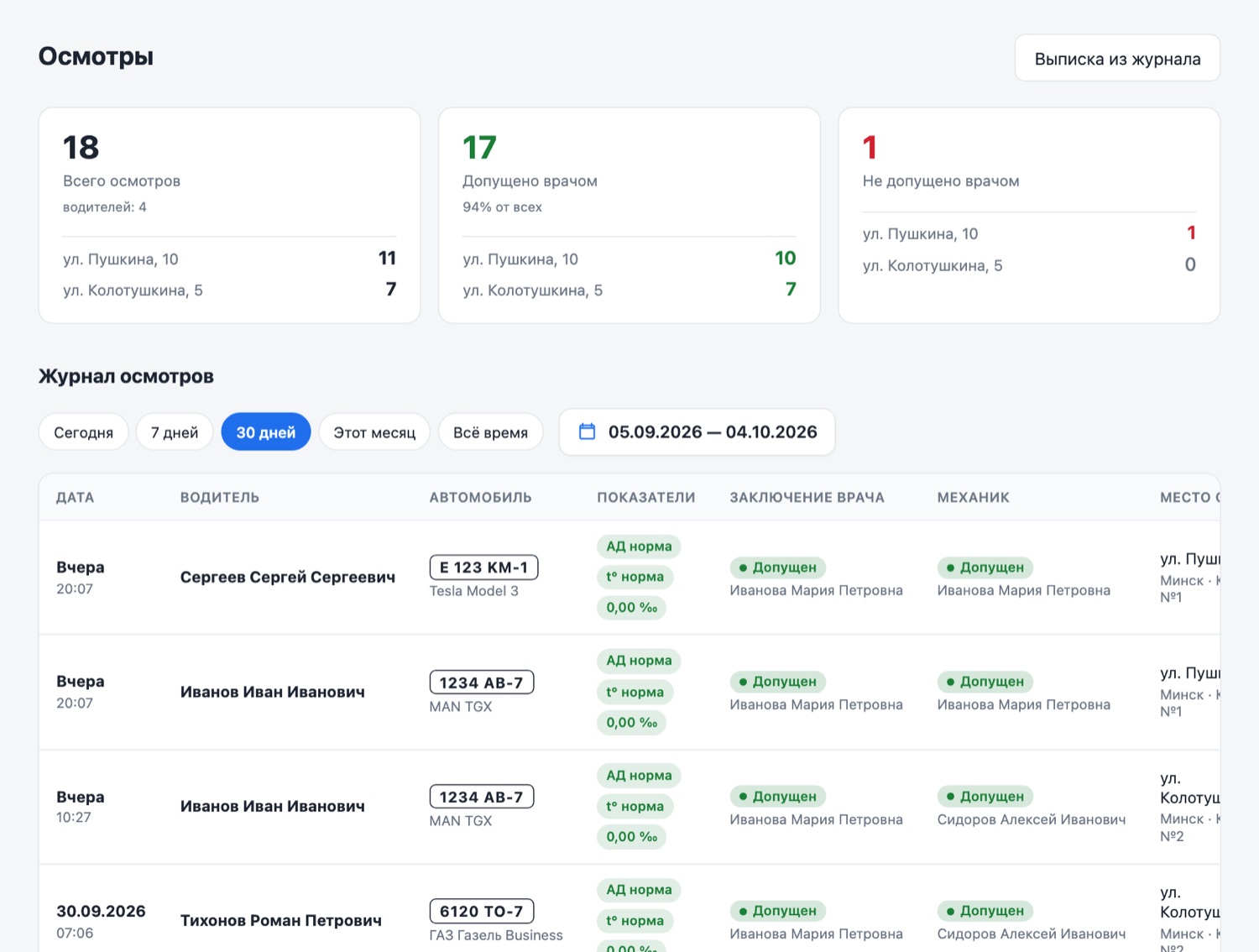Click '0,00 ‰' badge in Сергеев row

pos(631,608)
